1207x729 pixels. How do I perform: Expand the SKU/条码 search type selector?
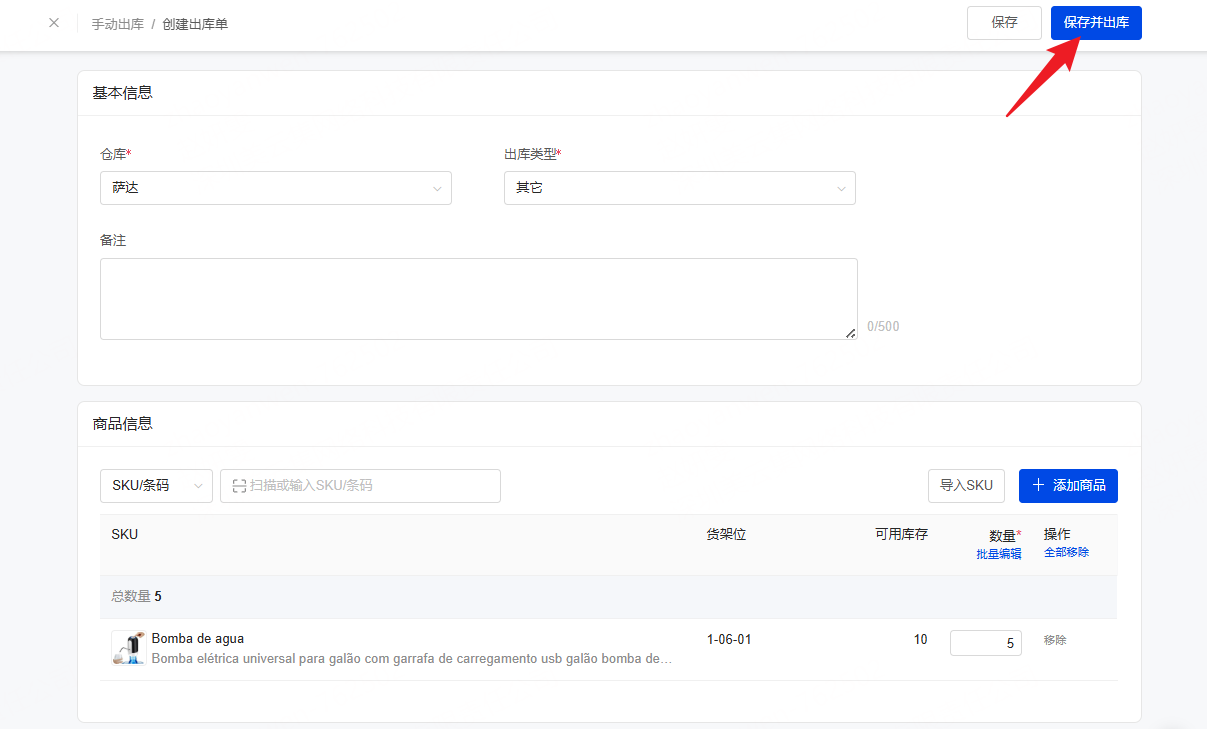(156, 486)
